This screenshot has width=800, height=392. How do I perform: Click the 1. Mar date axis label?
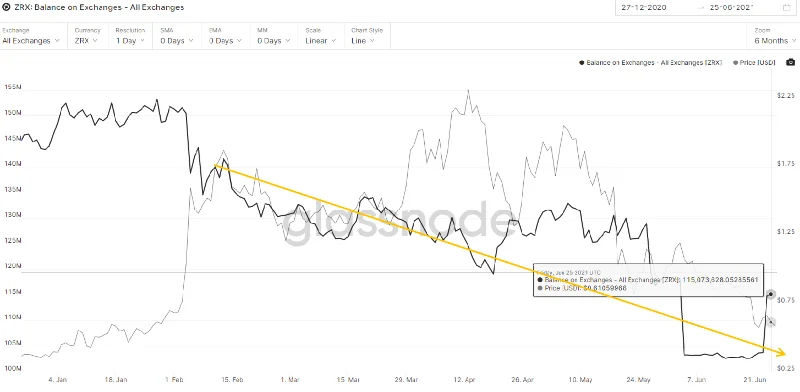290,380
